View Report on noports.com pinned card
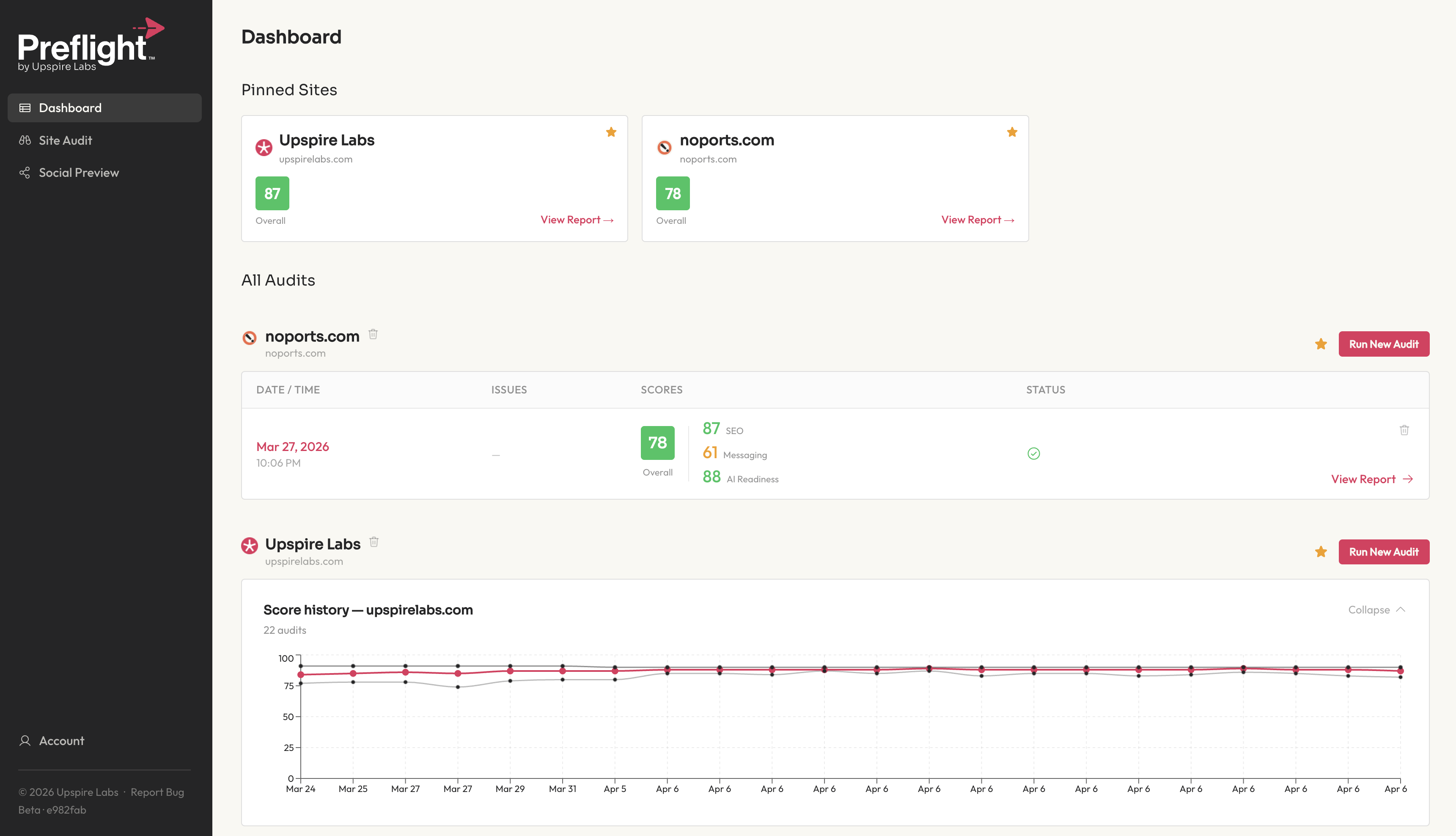The image size is (1456, 836). [977, 220]
